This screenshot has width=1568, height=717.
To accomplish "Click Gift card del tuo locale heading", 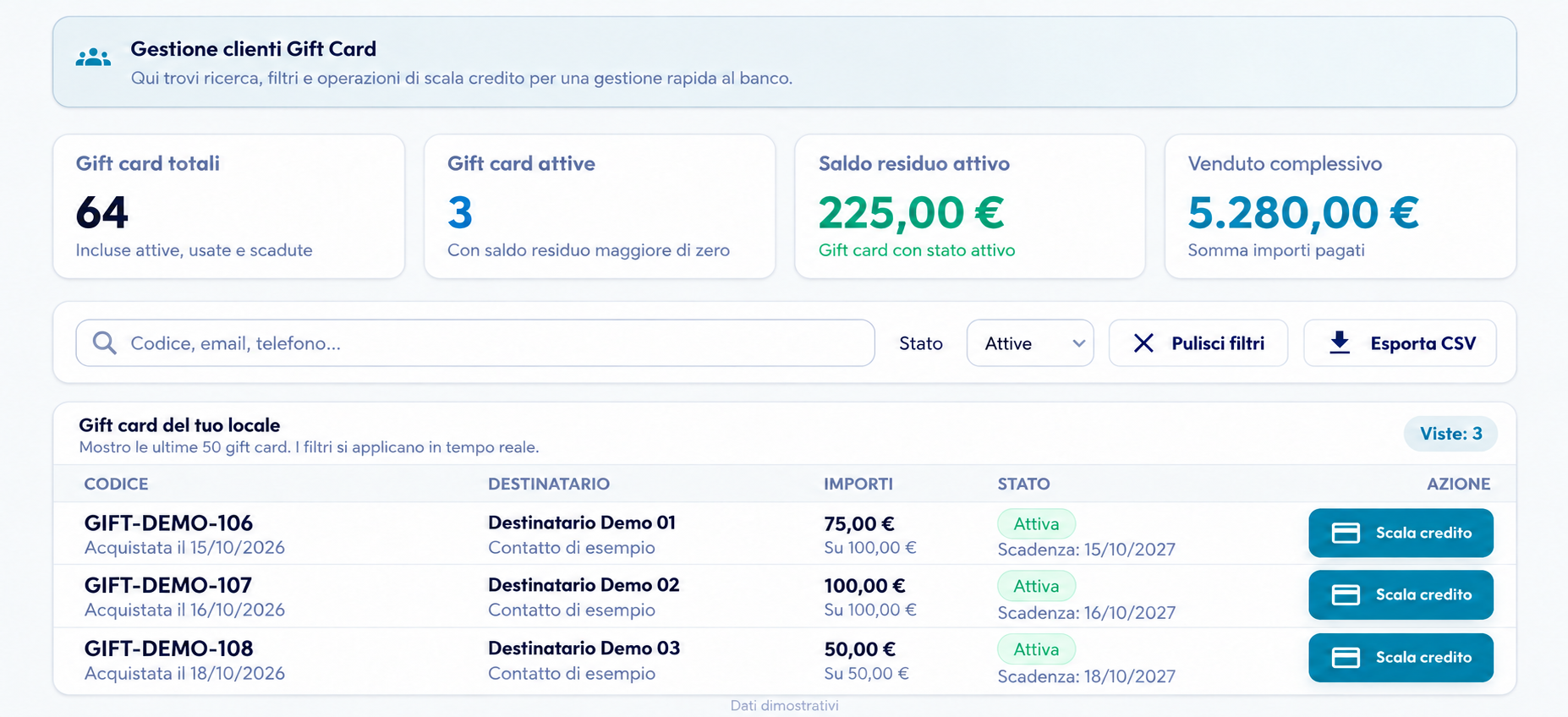I will pyautogui.click(x=179, y=425).
